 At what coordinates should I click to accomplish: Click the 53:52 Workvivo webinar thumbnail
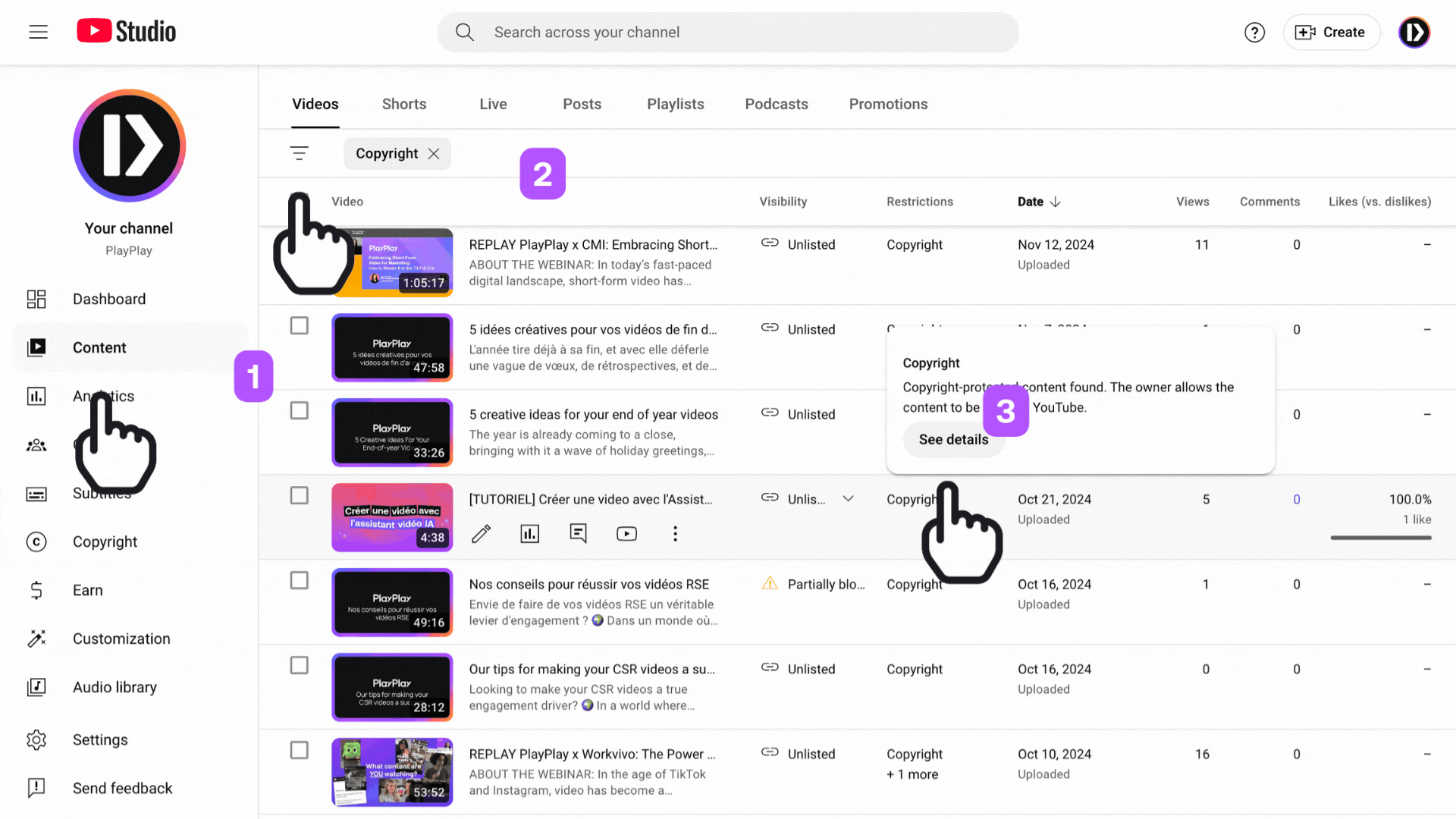[x=392, y=772]
